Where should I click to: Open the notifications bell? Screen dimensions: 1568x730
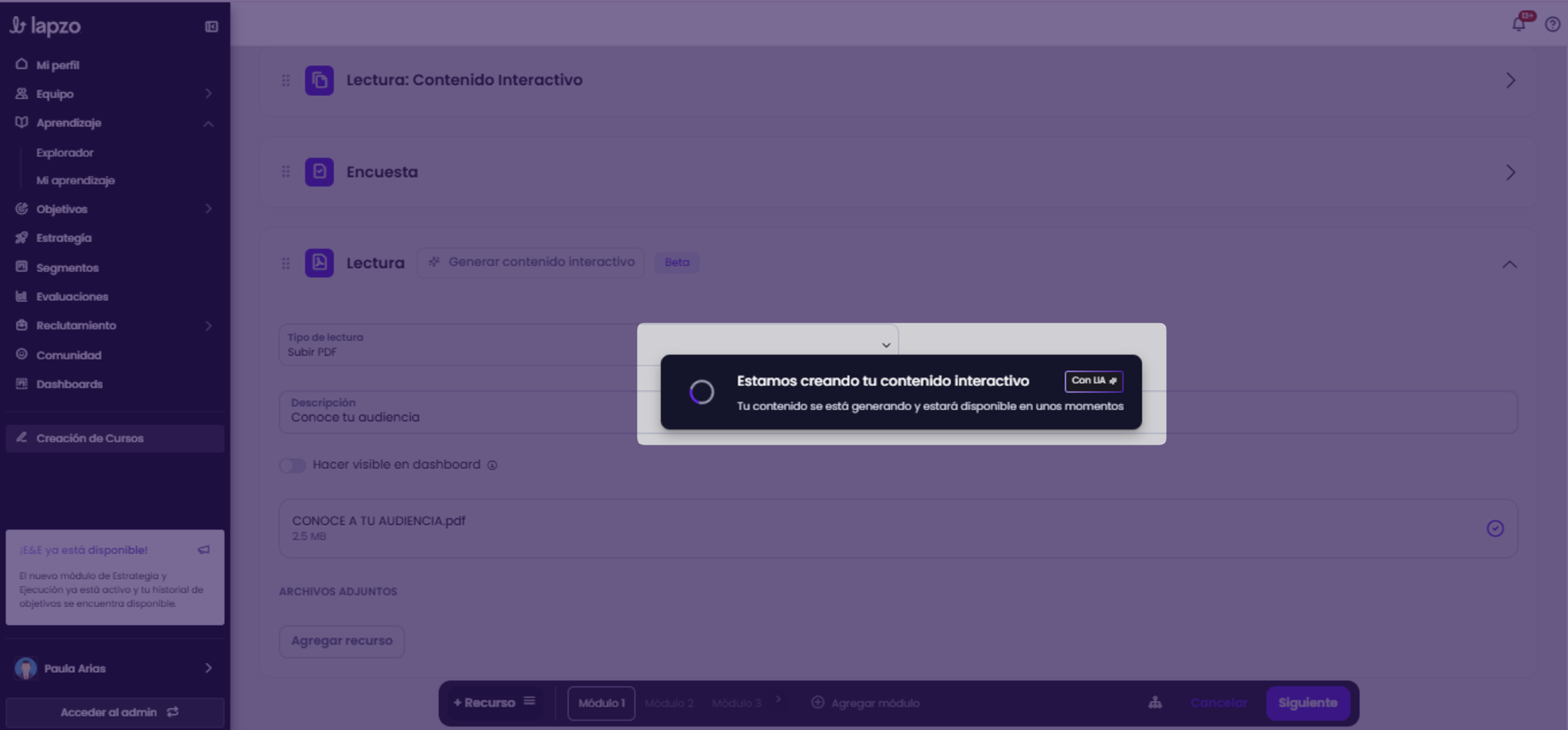(x=1518, y=25)
